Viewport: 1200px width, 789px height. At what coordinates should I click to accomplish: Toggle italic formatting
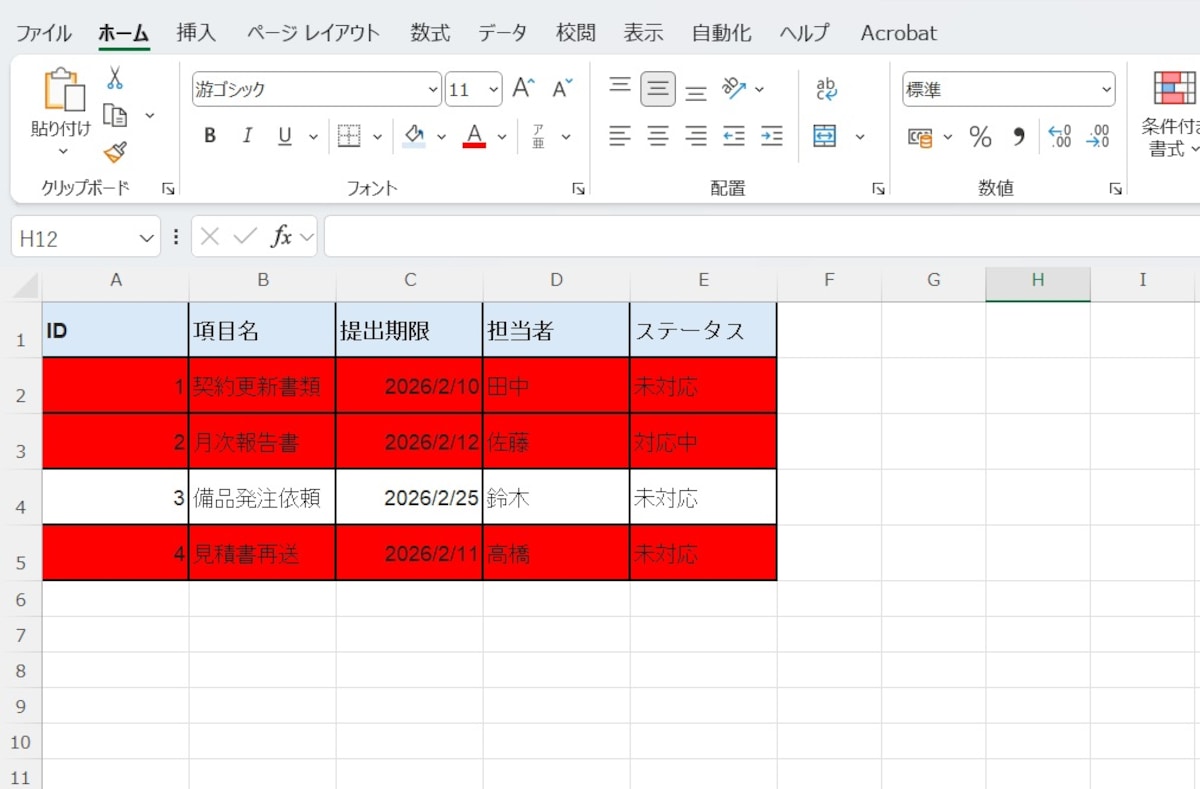tap(247, 136)
